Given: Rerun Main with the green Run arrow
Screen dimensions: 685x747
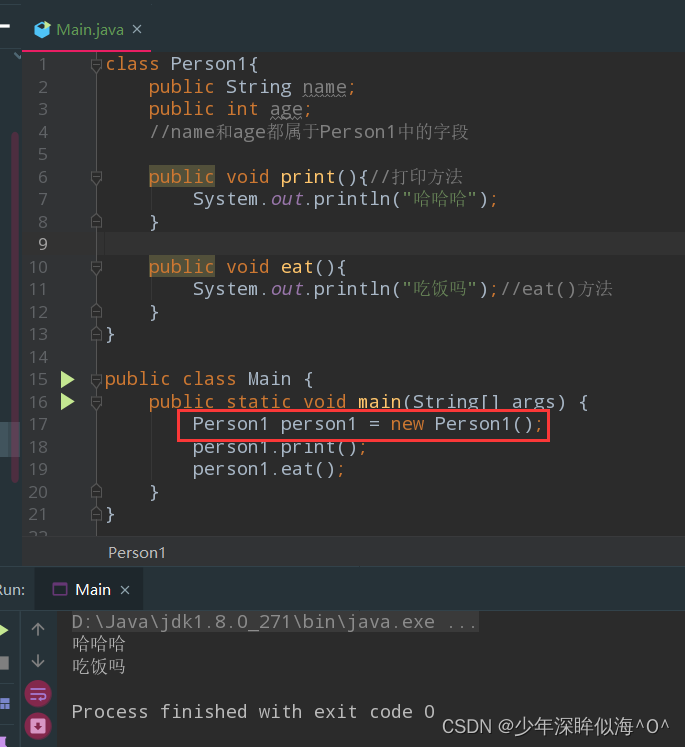Looking at the screenshot, I should point(4,630).
